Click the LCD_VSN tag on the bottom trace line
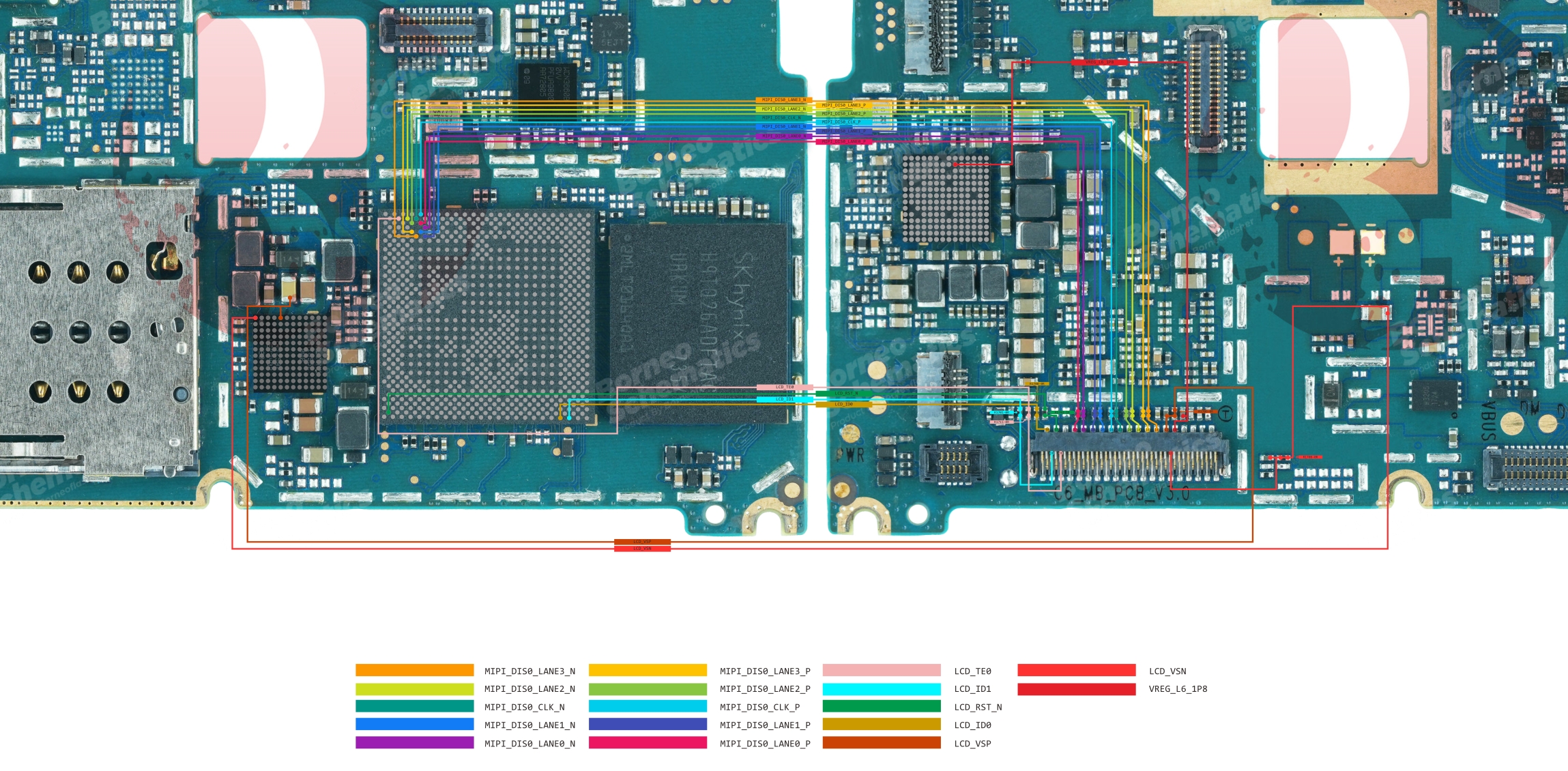Screen dimensions: 1568x771 point(642,549)
